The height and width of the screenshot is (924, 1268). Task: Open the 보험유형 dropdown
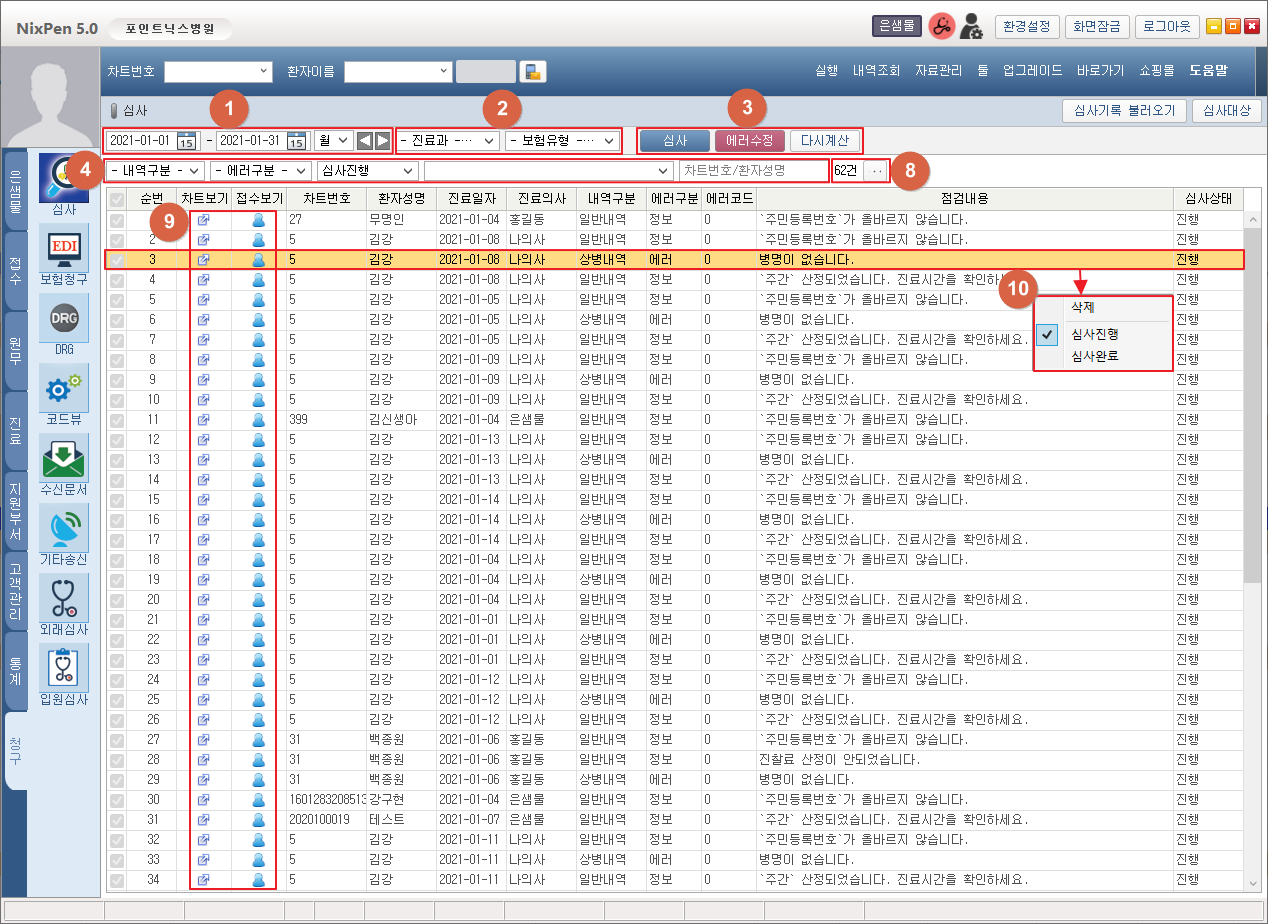pos(562,141)
